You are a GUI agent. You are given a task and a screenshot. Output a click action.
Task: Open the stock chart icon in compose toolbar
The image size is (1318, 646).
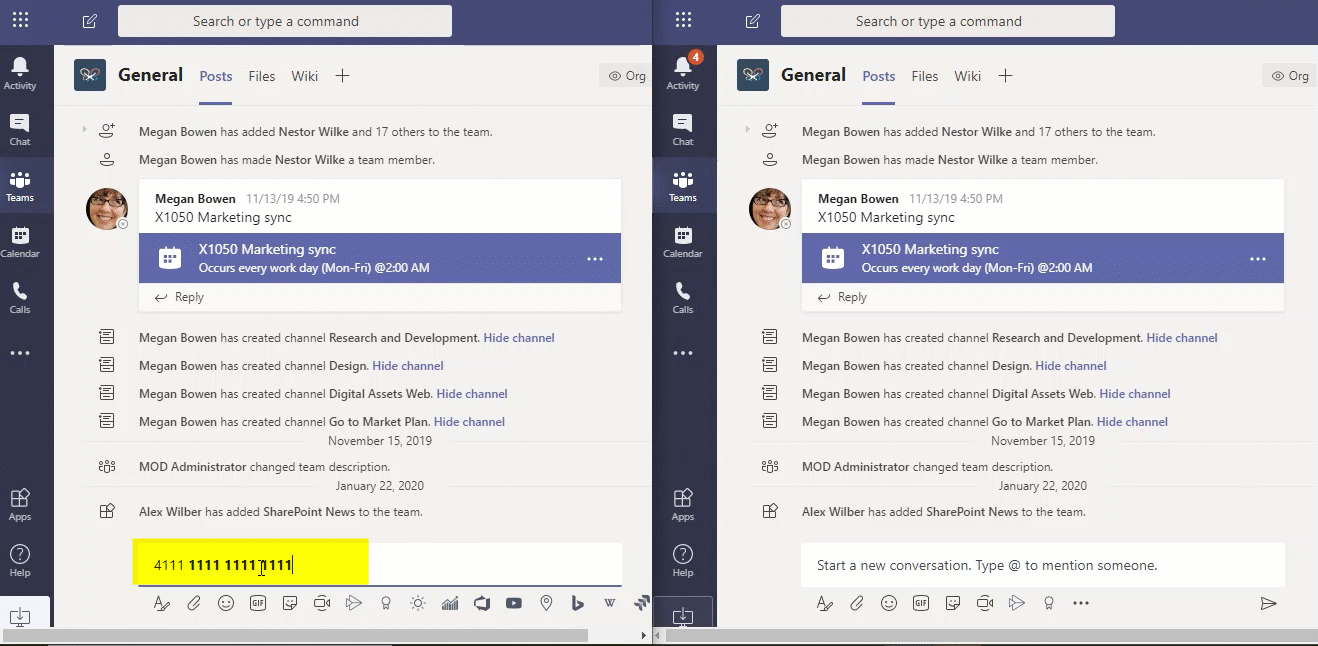450,603
